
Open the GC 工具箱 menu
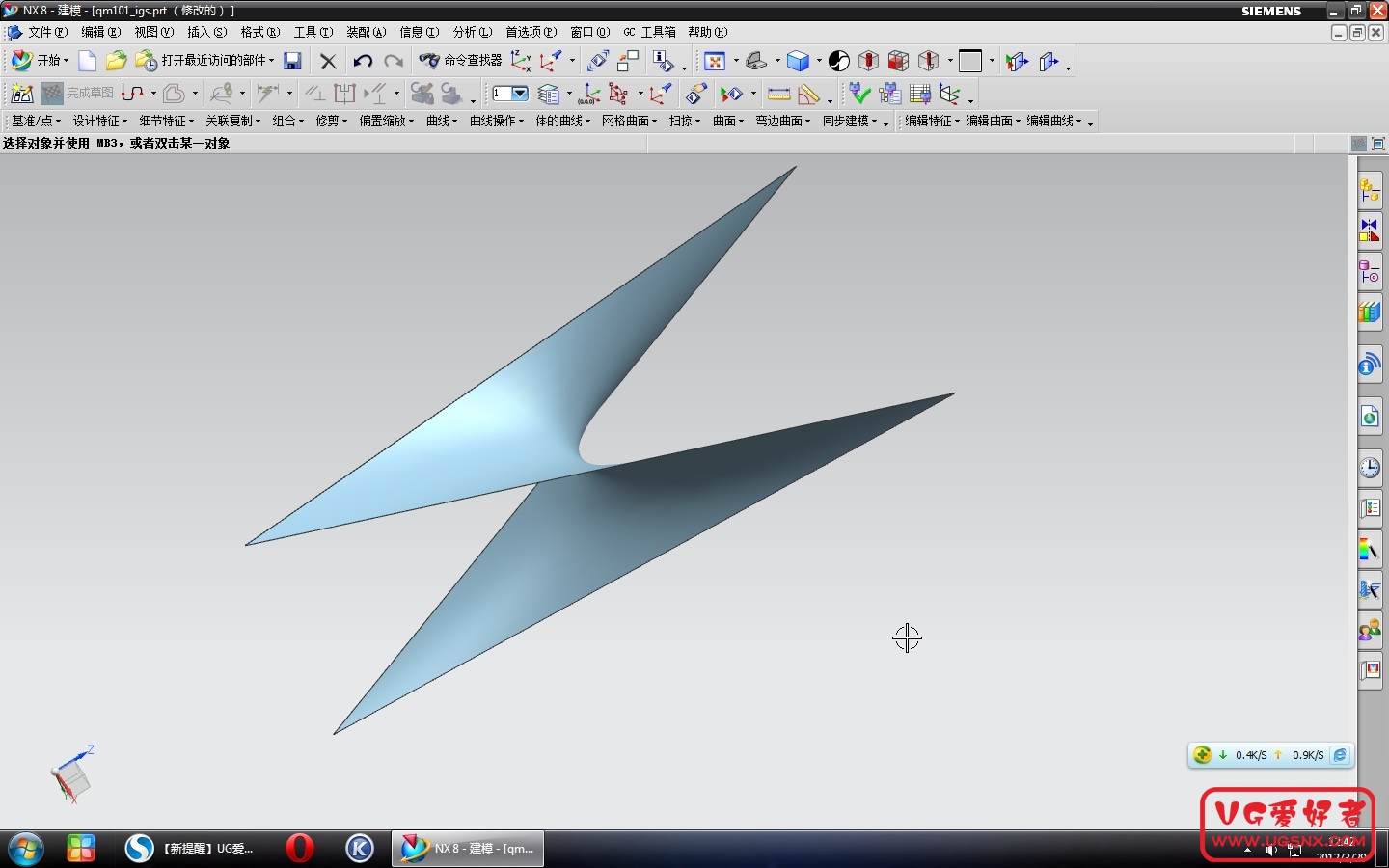(x=649, y=32)
